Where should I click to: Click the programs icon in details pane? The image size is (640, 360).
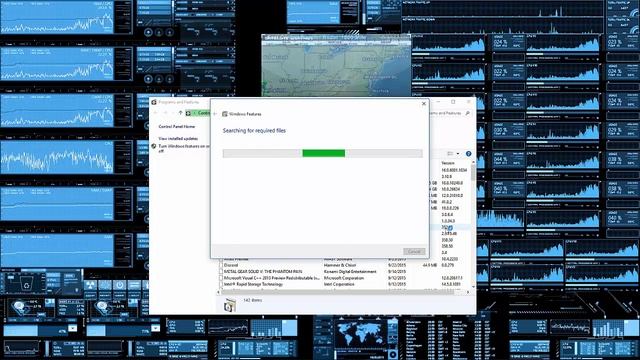pos(230,305)
